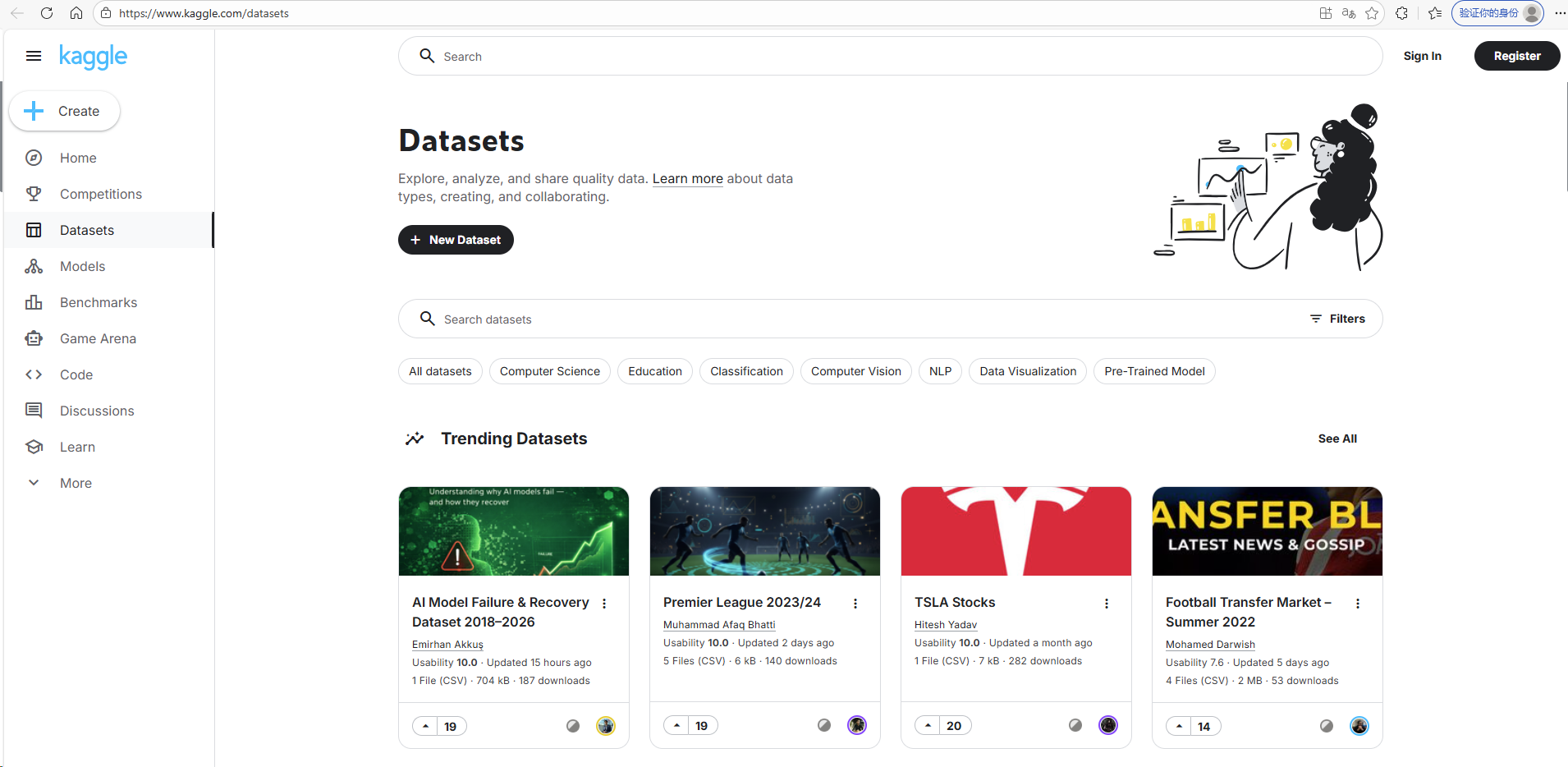Open options menu for TSLA Stocks

[1107, 604]
